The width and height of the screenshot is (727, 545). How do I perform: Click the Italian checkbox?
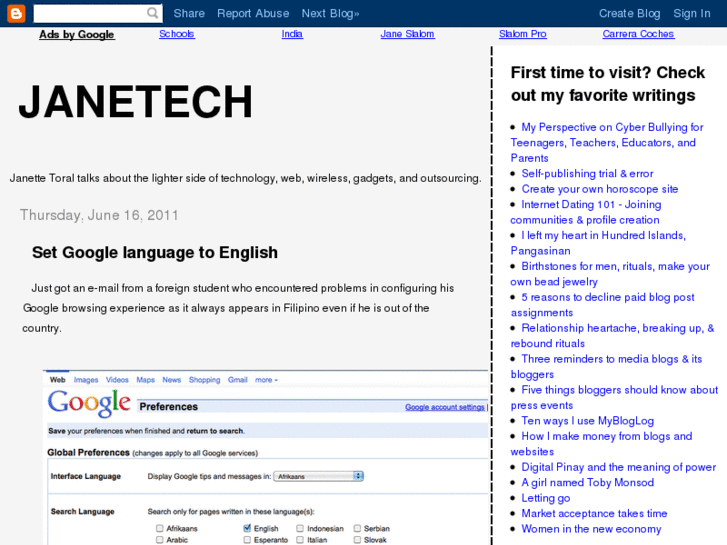pos(300,540)
